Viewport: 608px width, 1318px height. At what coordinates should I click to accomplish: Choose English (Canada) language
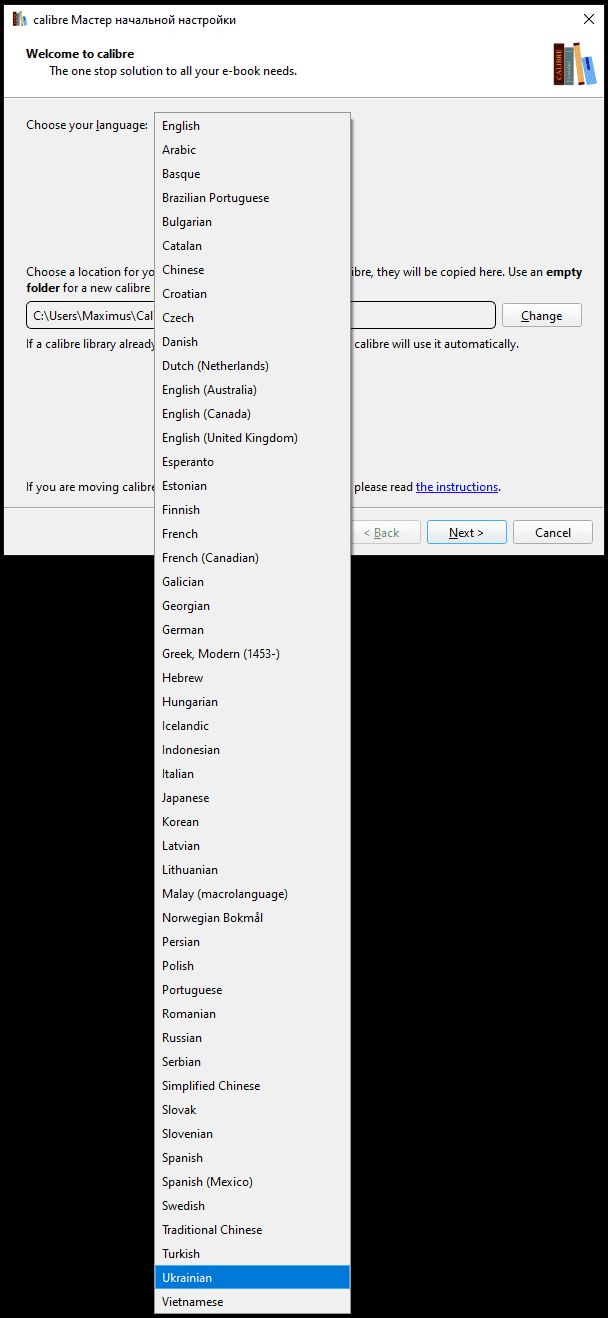[x=252, y=414]
